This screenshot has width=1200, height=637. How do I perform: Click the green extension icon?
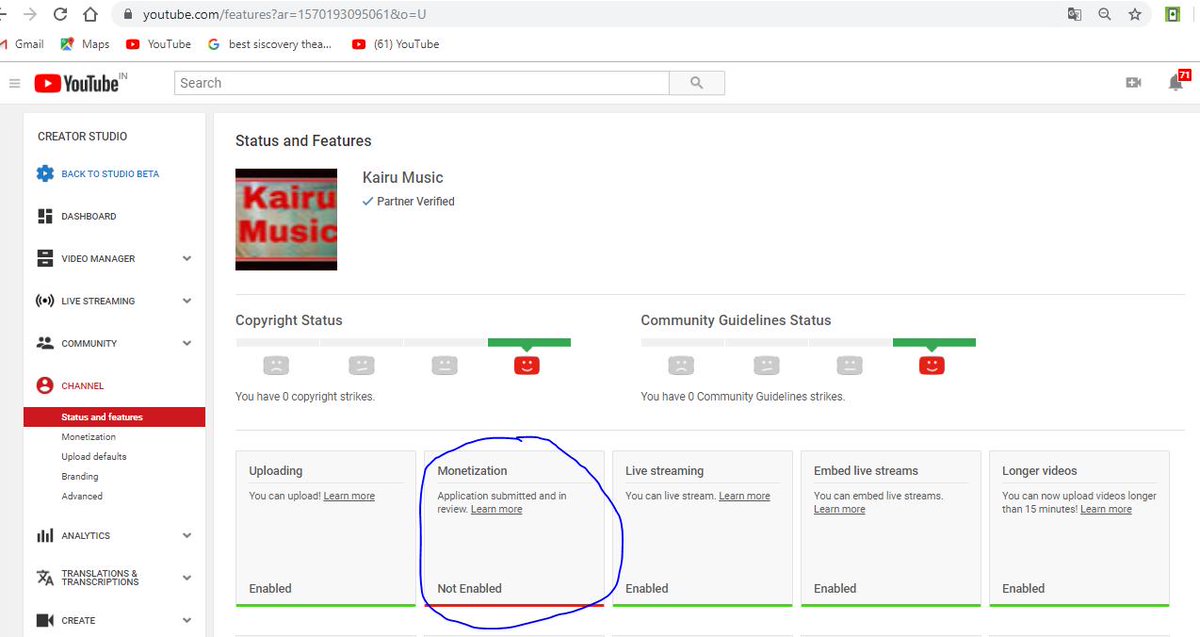point(1173,15)
